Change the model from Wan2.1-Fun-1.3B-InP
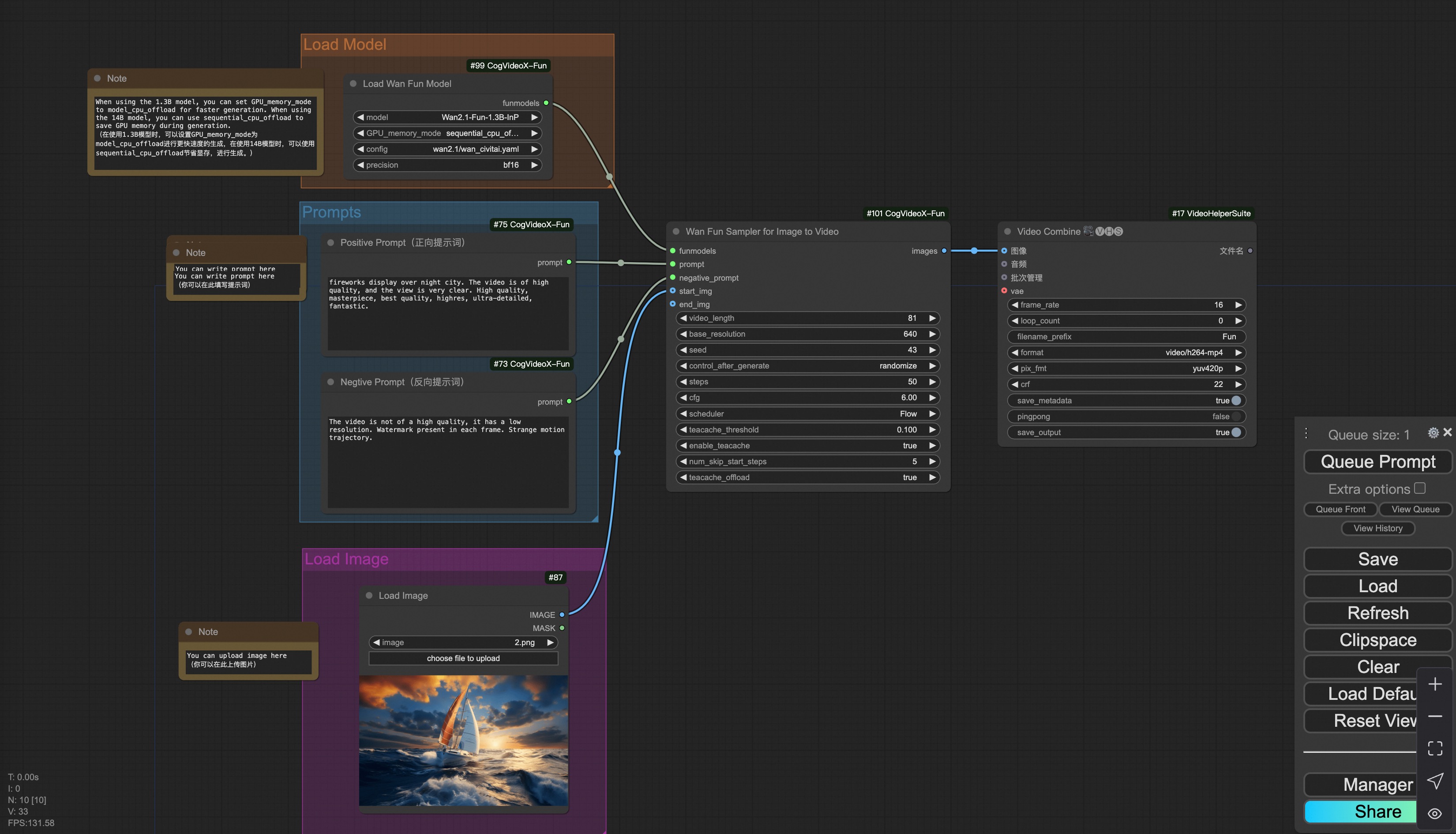The image size is (1456, 834). 533,117
